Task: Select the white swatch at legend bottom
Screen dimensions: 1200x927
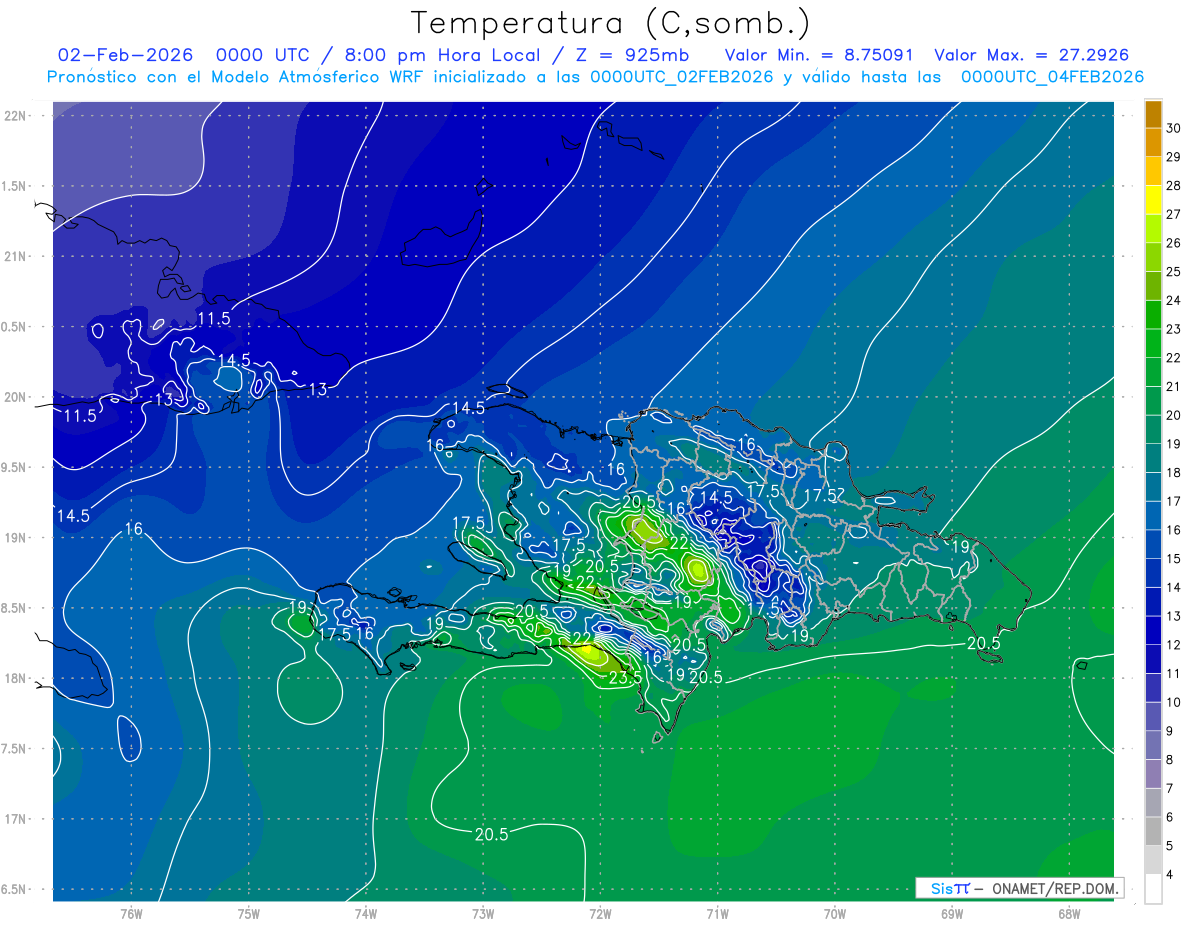Action: point(1153,888)
